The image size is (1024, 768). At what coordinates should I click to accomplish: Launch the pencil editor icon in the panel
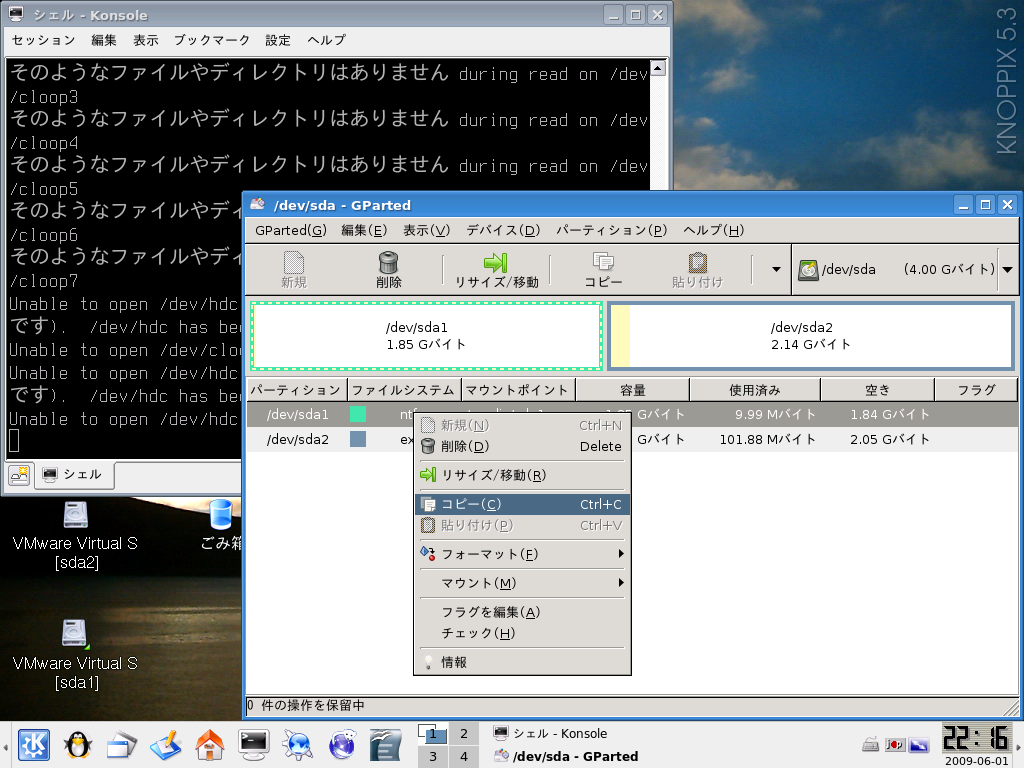165,745
